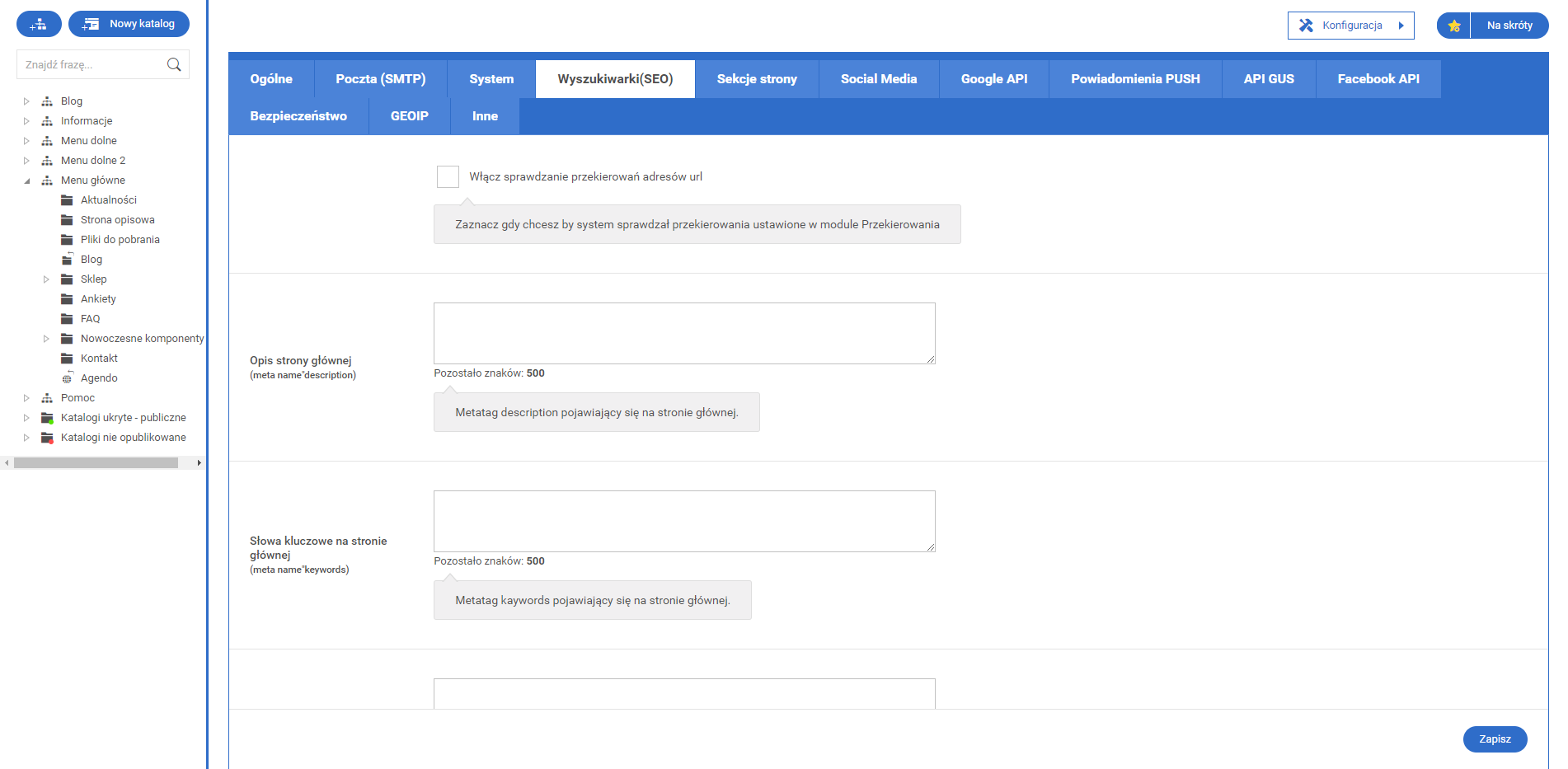Click the Katalogi nie opublikowane folder icon
This screenshot has height=769, width=1568.
(47, 438)
